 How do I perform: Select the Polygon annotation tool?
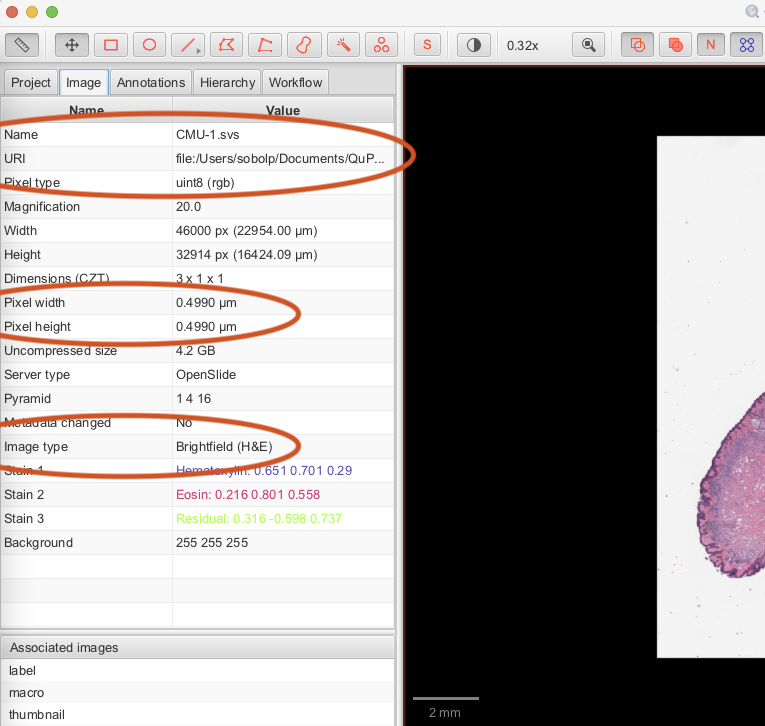[x=226, y=45]
